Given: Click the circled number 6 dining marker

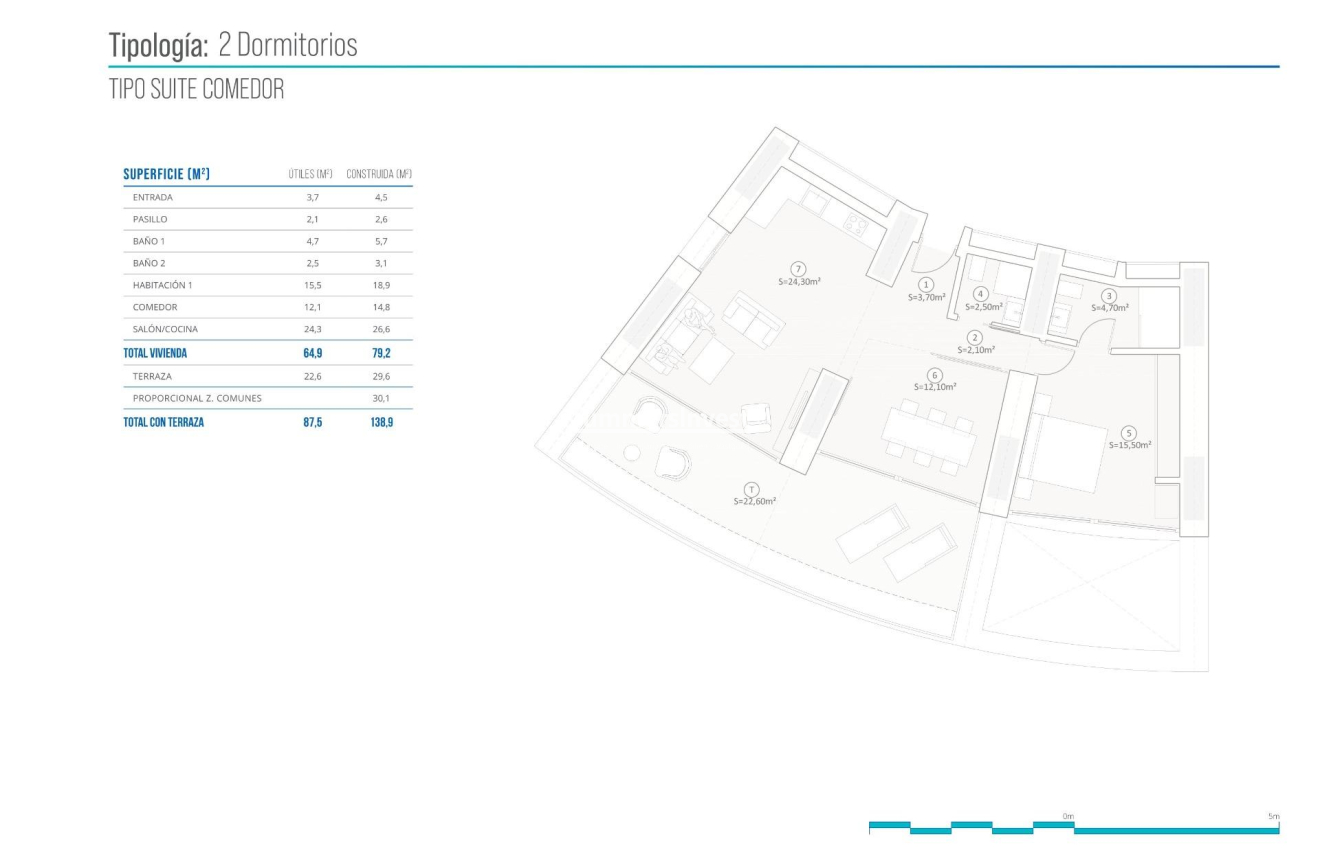Looking at the screenshot, I should 935,375.
